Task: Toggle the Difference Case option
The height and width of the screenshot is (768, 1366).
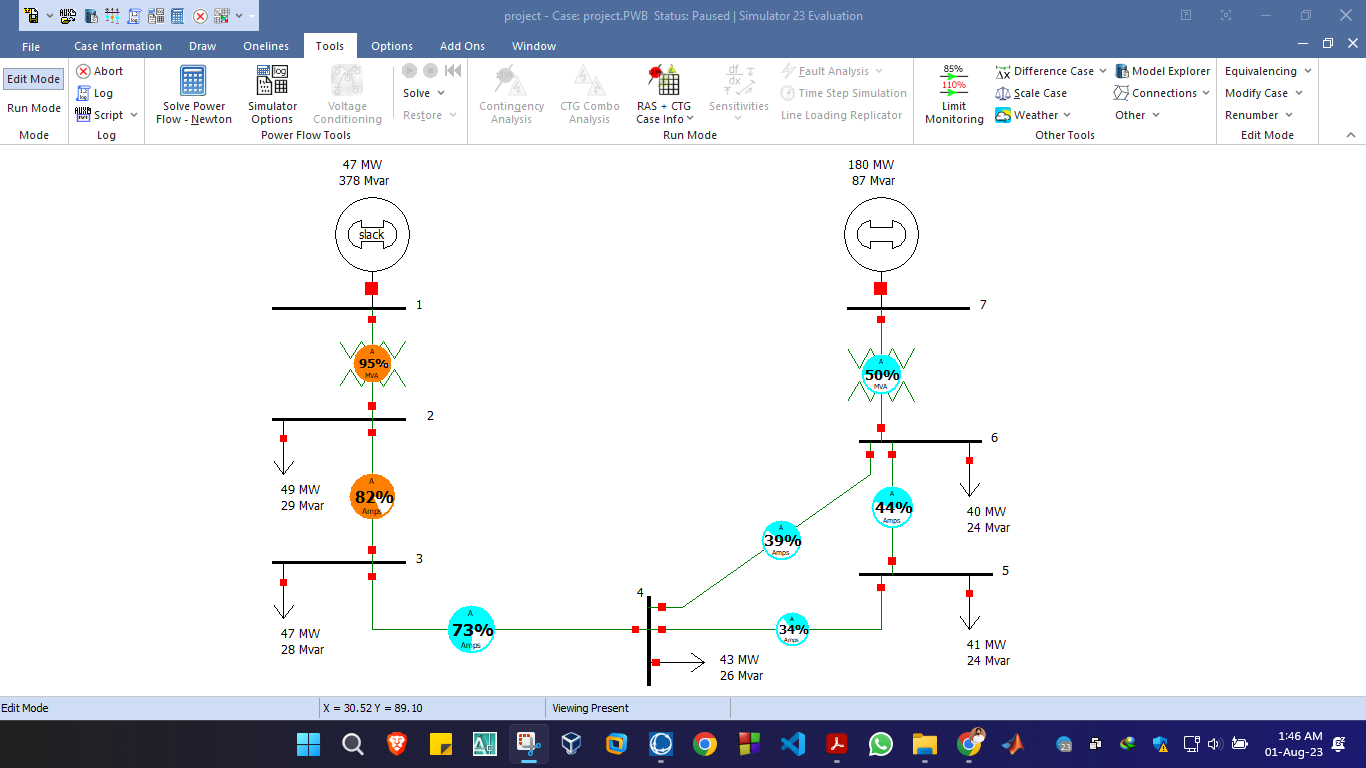Action: (x=1049, y=71)
